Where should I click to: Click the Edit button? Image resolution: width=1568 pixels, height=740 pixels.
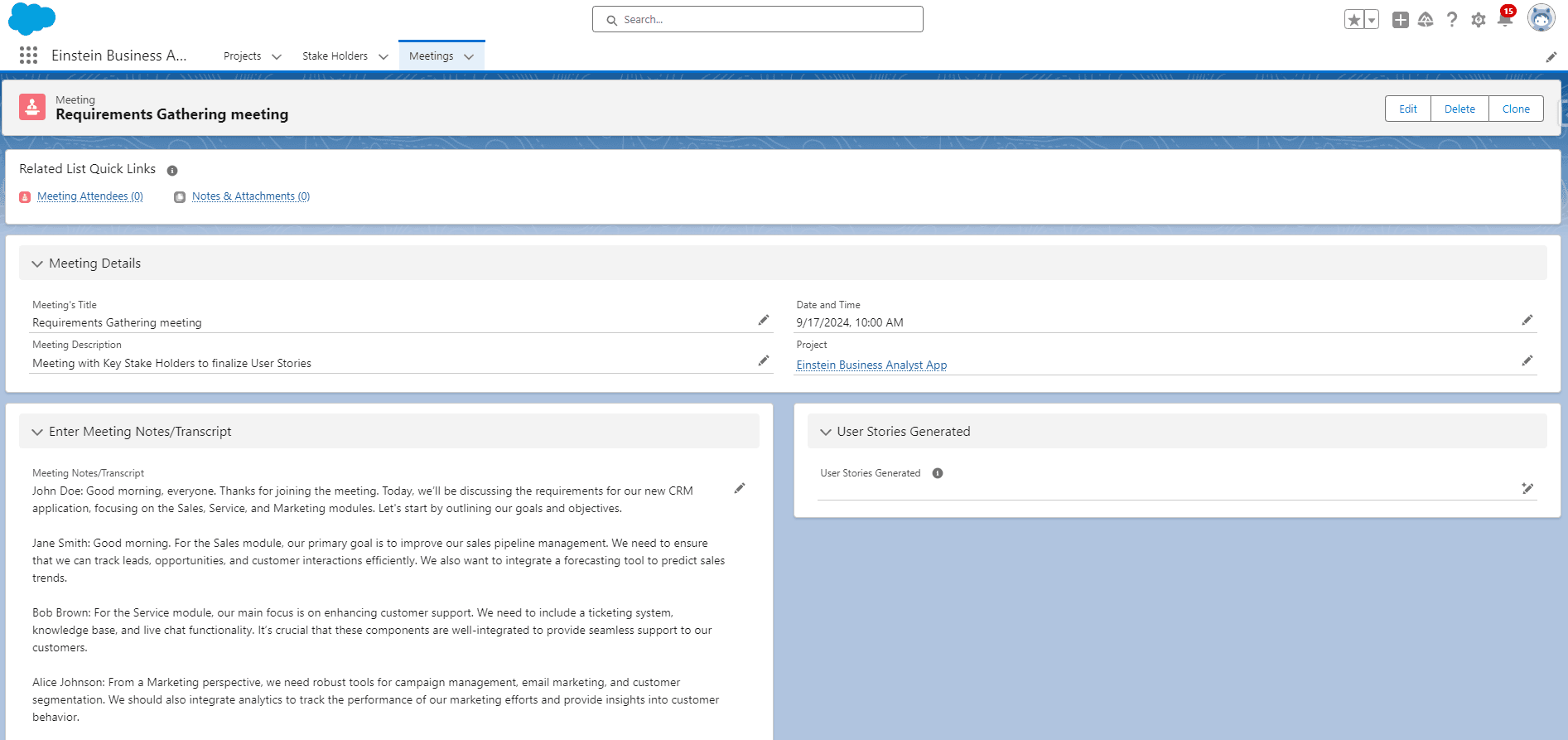(1408, 109)
